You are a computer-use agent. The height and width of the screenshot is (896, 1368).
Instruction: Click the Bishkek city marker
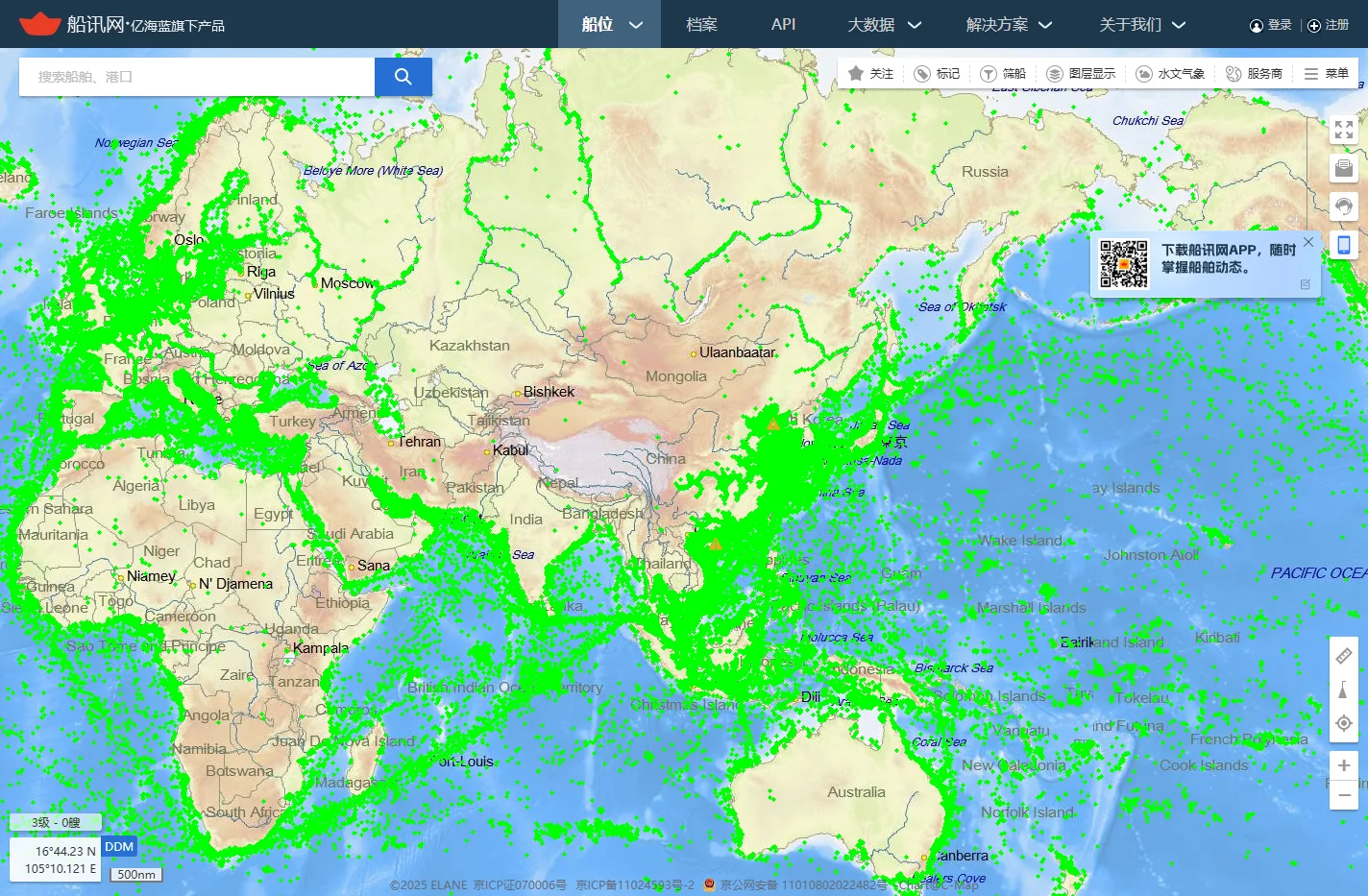point(516,393)
